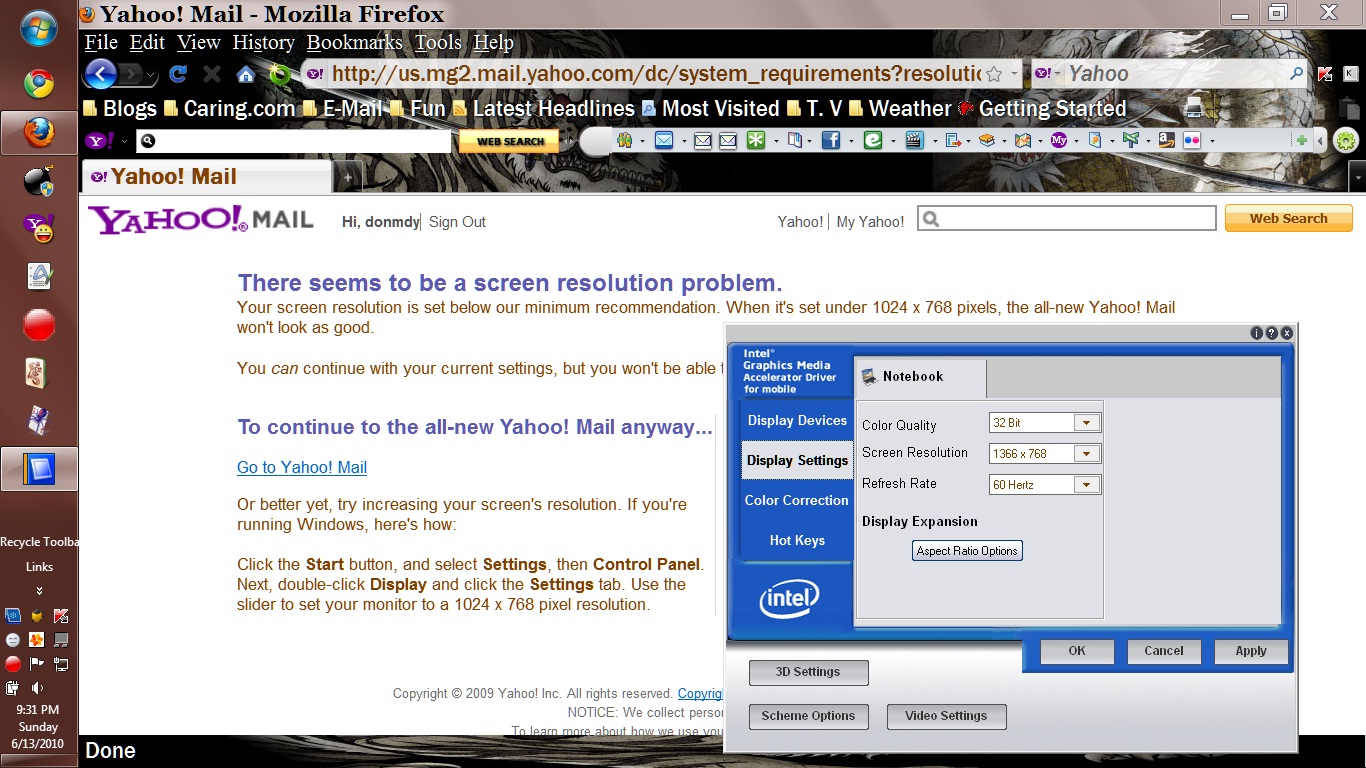Select the Yahoo! Mail browser tab
The height and width of the screenshot is (768, 1366).
click(x=206, y=177)
